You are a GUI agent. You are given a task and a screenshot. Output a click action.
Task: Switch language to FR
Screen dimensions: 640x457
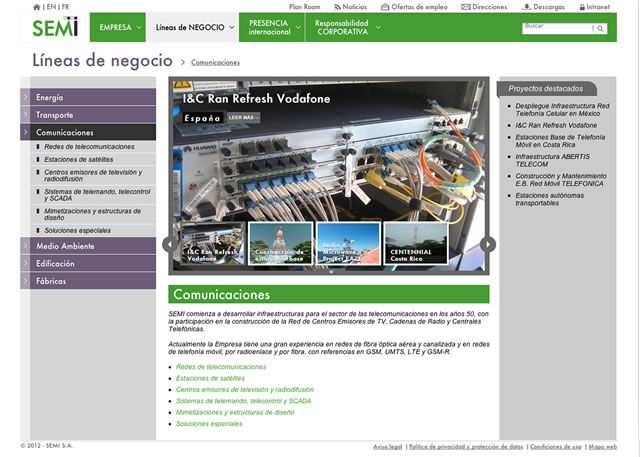pyautogui.click(x=65, y=7)
